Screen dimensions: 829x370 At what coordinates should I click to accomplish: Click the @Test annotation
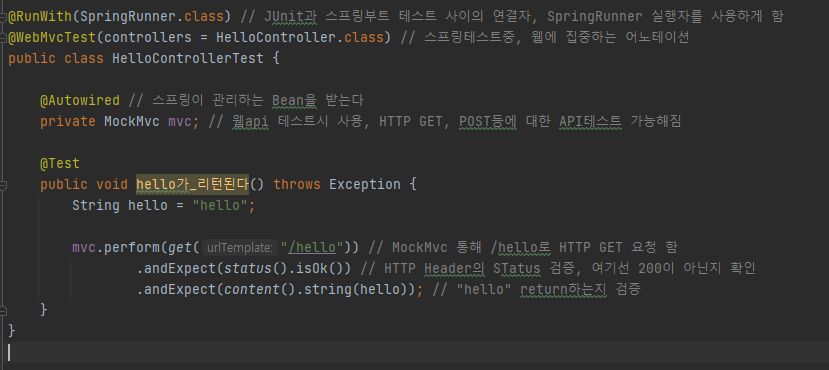(60, 163)
